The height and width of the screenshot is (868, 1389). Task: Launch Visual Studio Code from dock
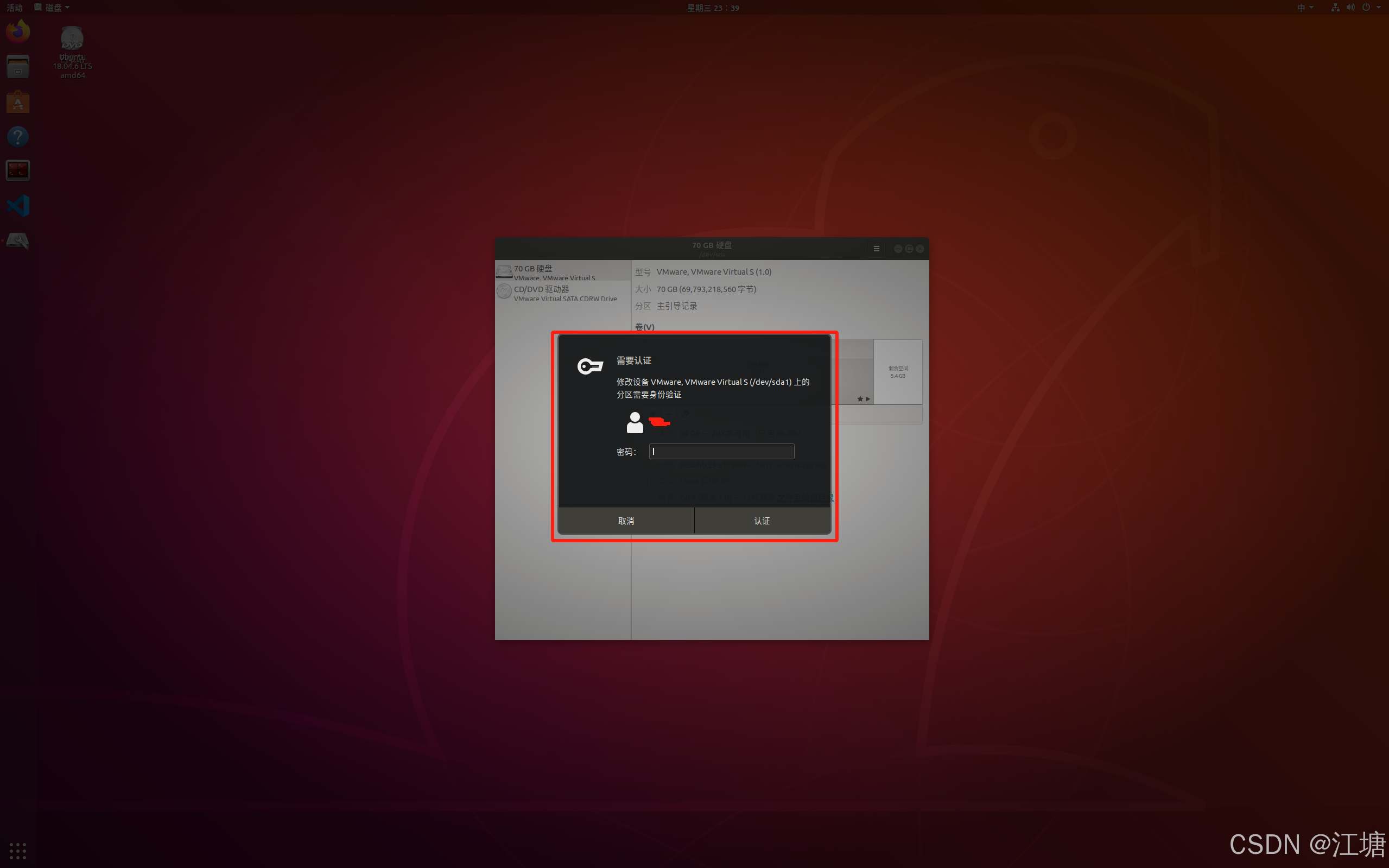click(x=18, y=206)
